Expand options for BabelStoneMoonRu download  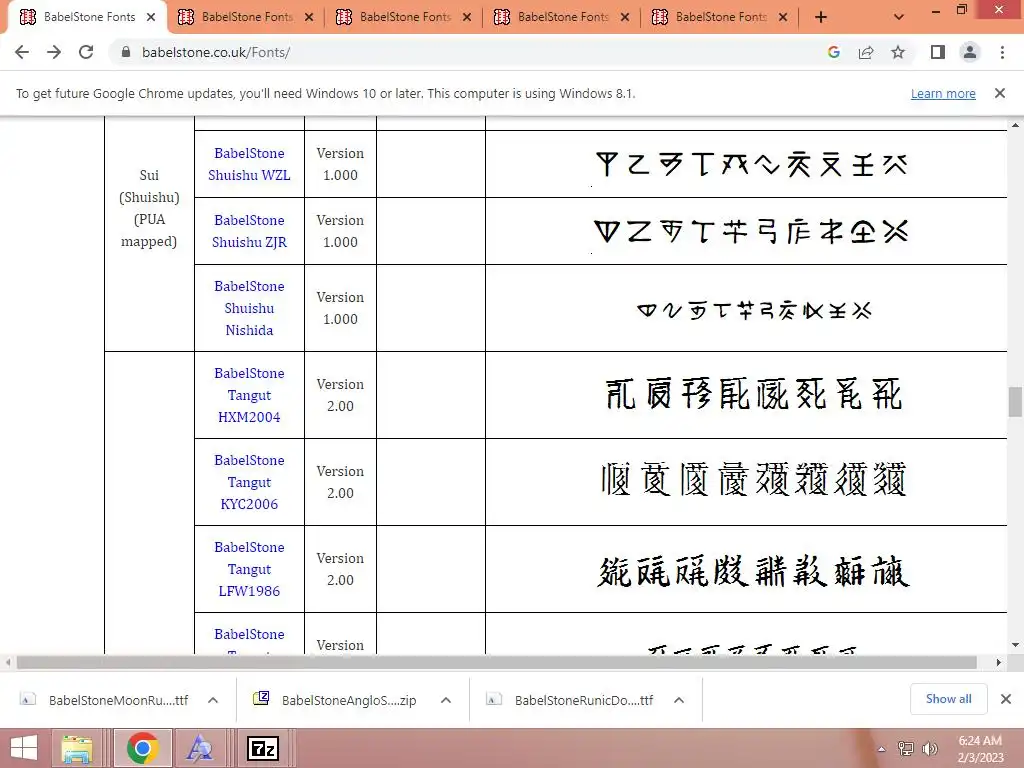[x=213, y=700]
